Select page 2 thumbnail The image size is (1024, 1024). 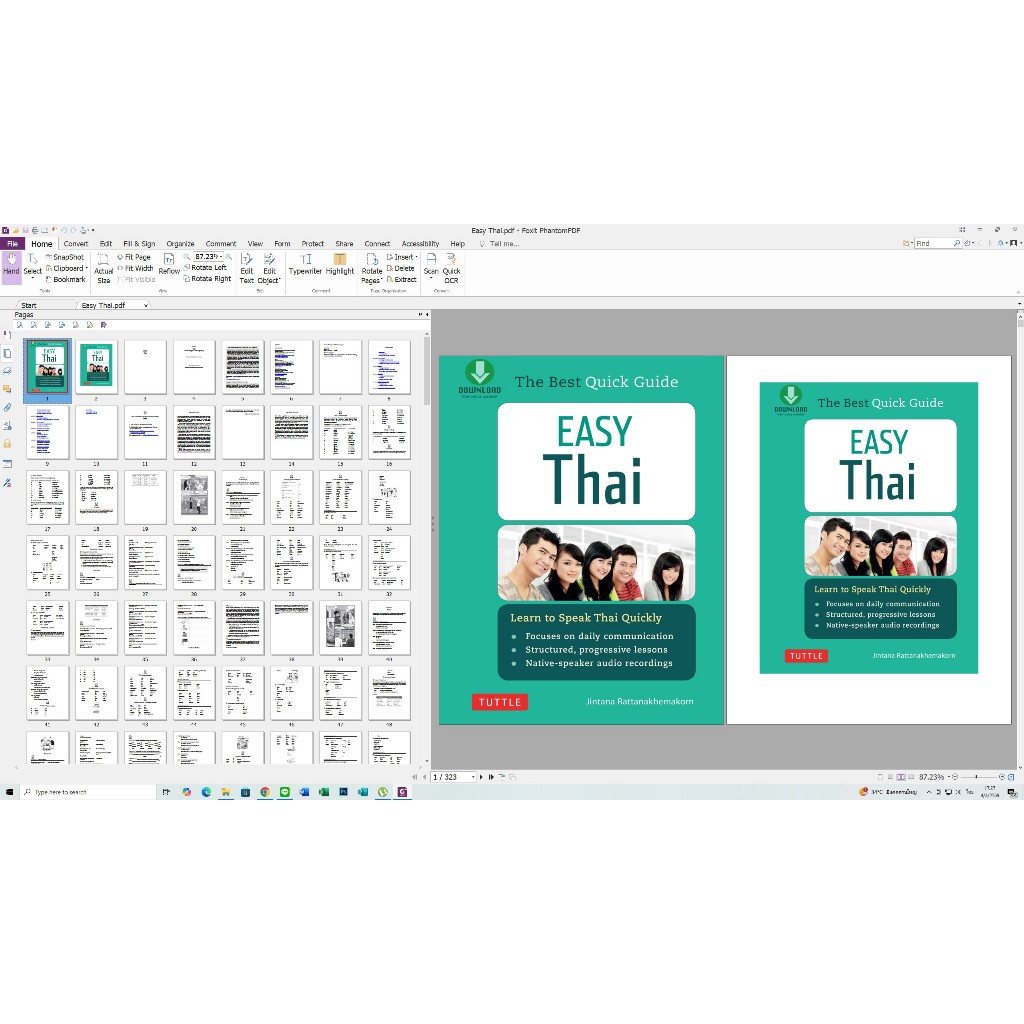(x=97, y=366)
